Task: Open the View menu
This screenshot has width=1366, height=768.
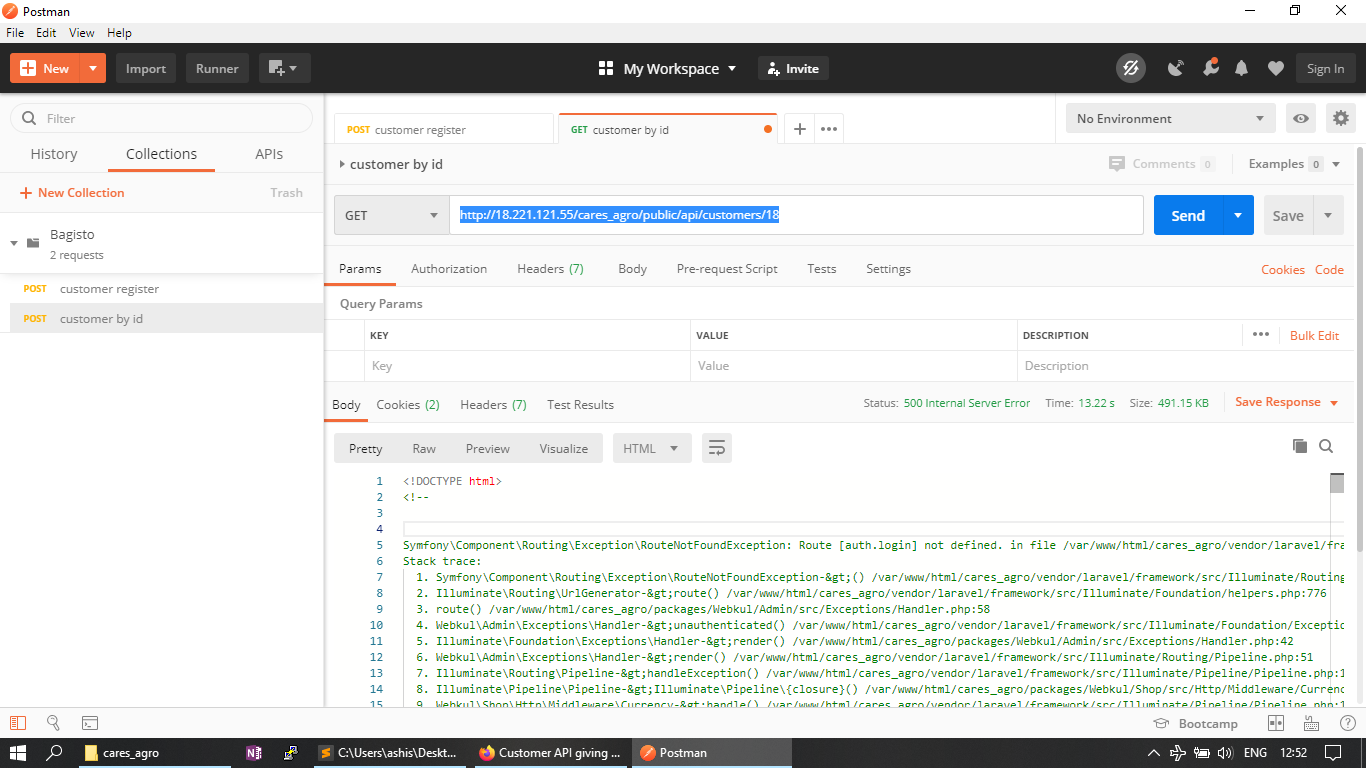Action: click(82, 32)
